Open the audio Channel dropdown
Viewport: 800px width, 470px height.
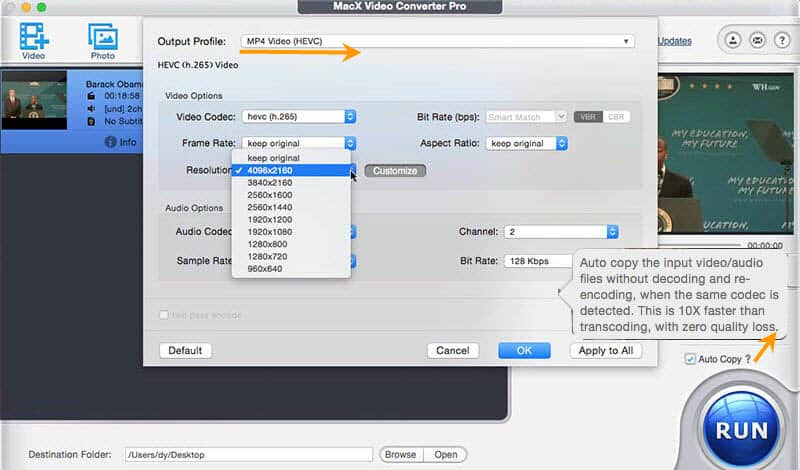pyautogui.click(x=561, y=232)
